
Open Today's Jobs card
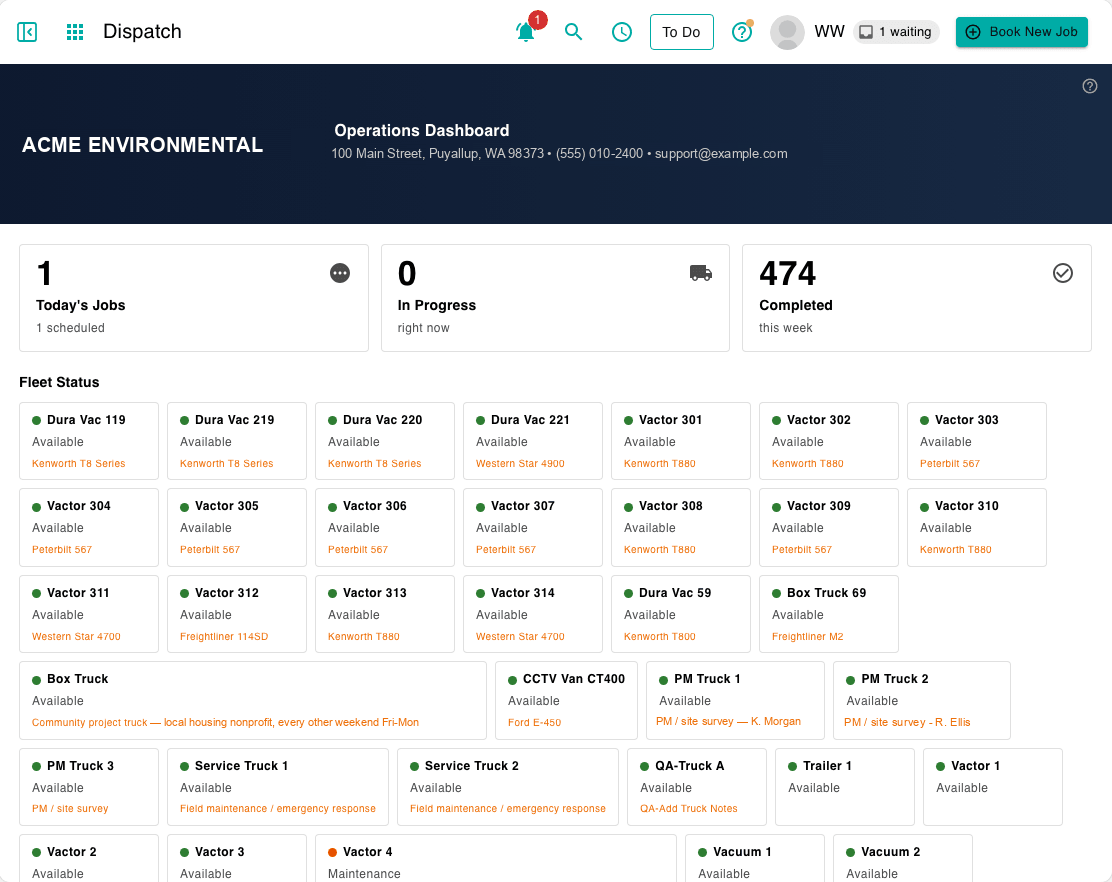194,298
